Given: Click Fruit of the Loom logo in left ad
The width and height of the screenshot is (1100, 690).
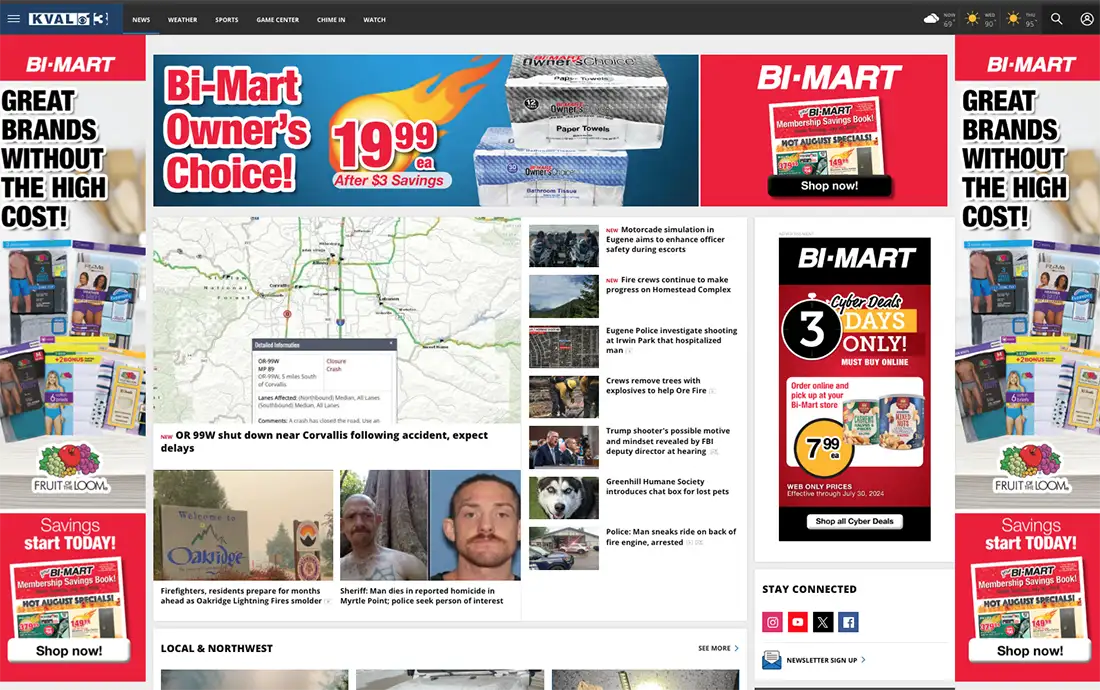Looking at the screenshot, I should [70, 468].
